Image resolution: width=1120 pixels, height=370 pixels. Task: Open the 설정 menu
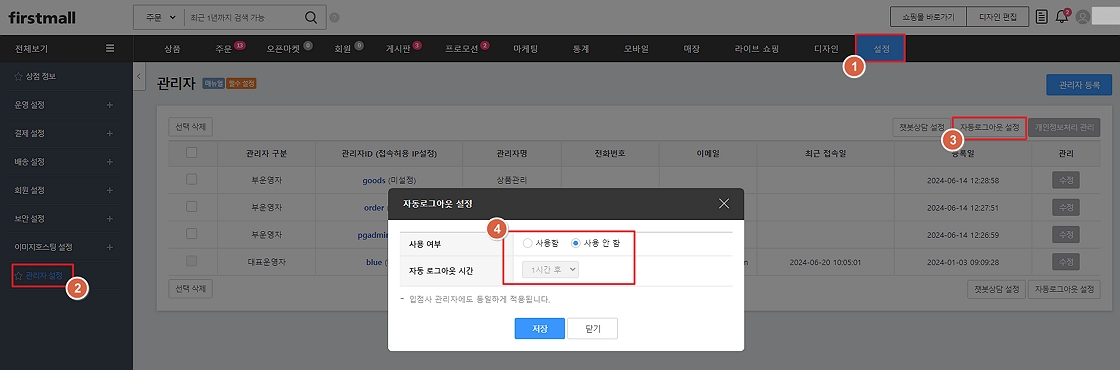click(881, 49)
